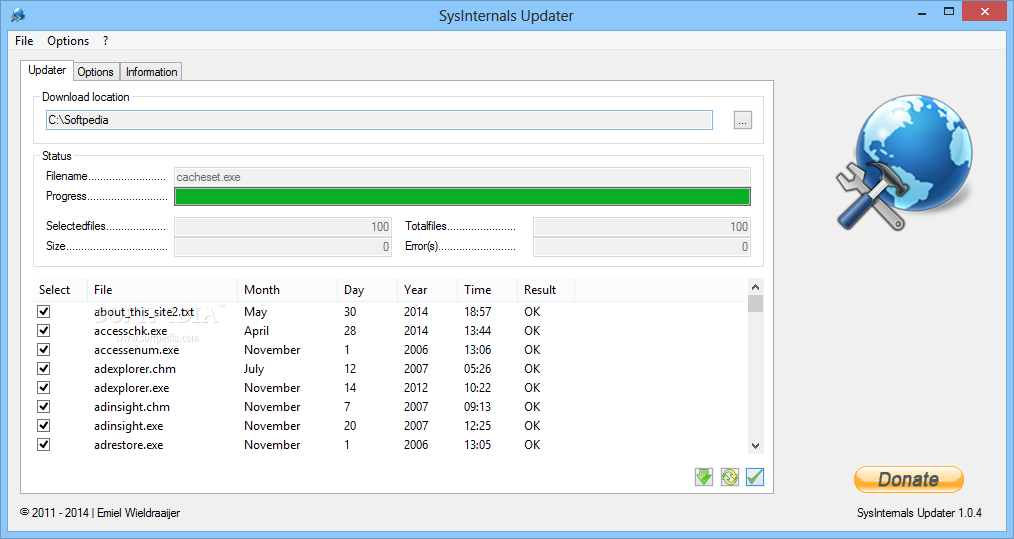The height and width of the screenshot is (539, 1014).
Task: Click the Select column header
Action: [60, 290]
